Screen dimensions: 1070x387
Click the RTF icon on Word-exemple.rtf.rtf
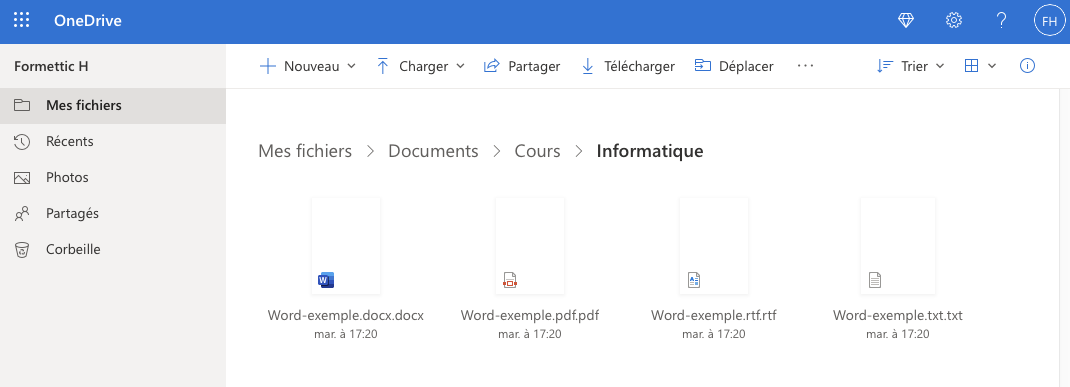coord(694,280)
